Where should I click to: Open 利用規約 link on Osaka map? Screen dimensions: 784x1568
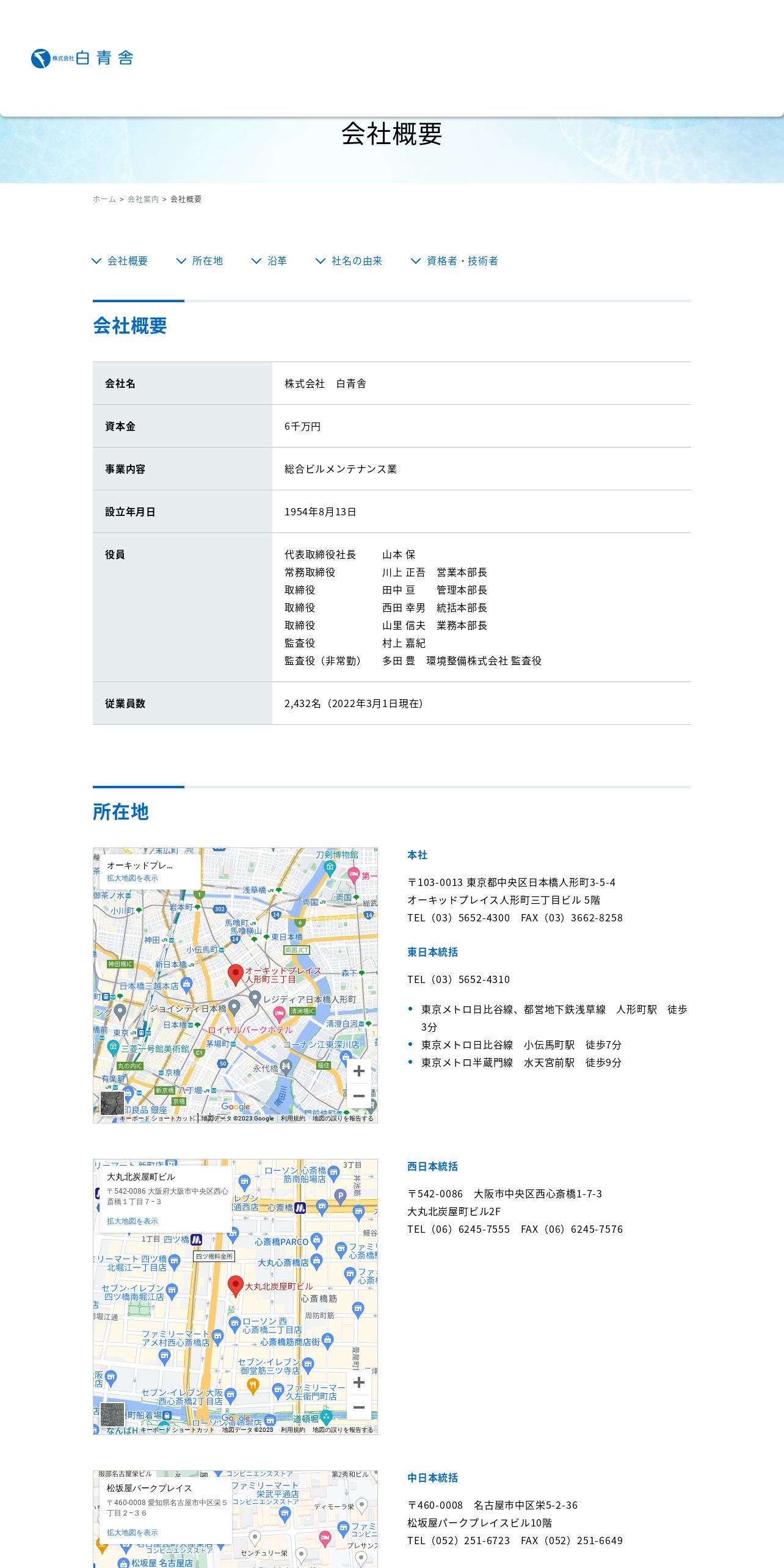[293, 1430]
